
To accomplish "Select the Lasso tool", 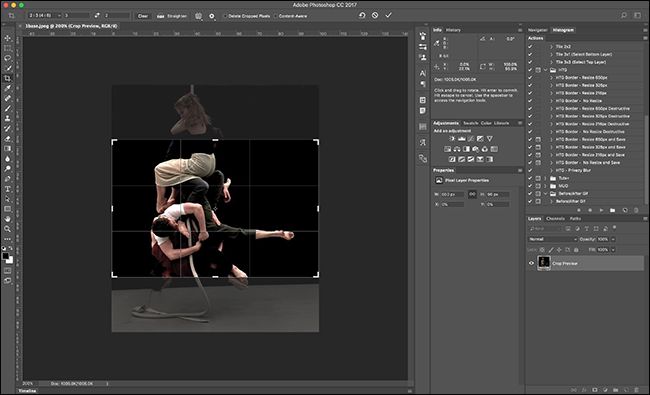I will coord(7,58).
